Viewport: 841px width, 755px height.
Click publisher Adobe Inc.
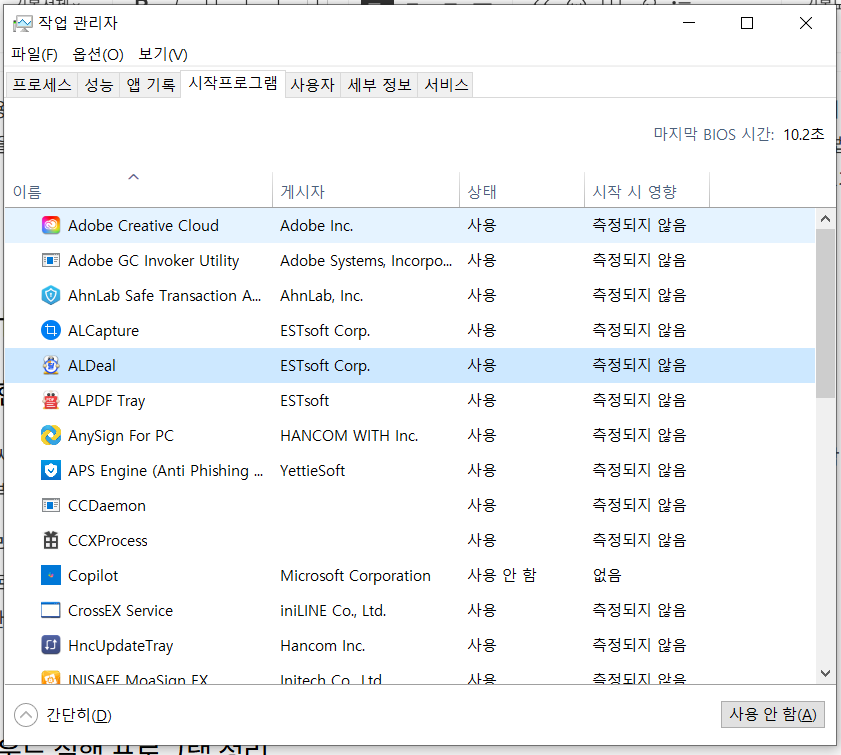pyautogui.click(x=316, y=226)
